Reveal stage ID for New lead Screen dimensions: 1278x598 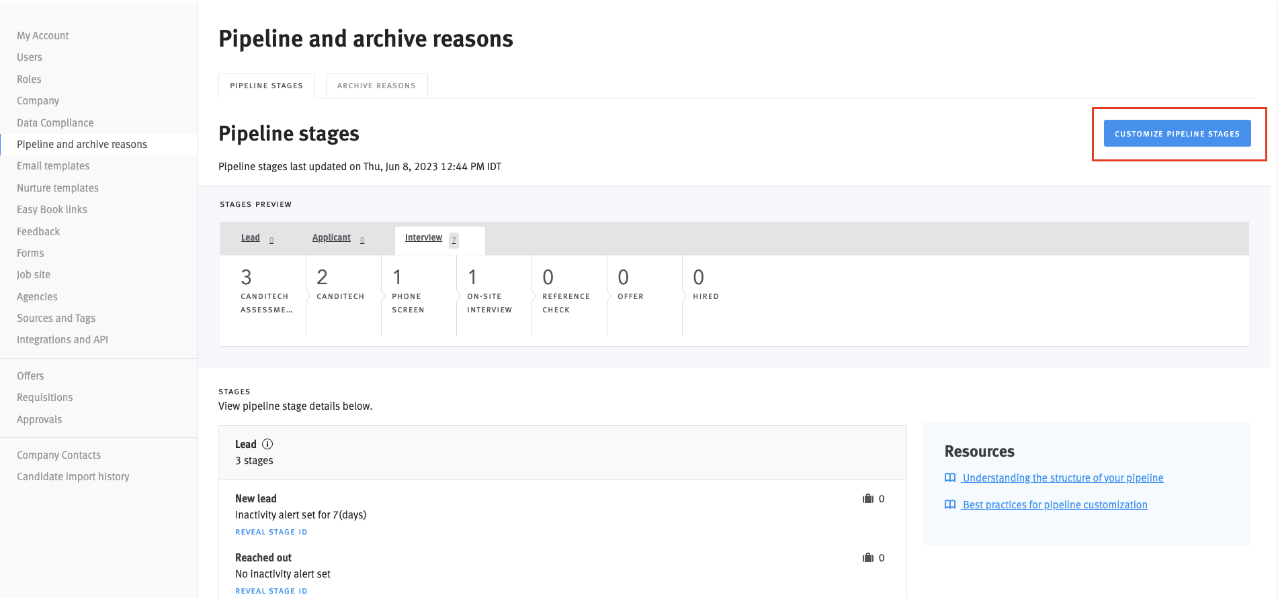pos(271,532)
